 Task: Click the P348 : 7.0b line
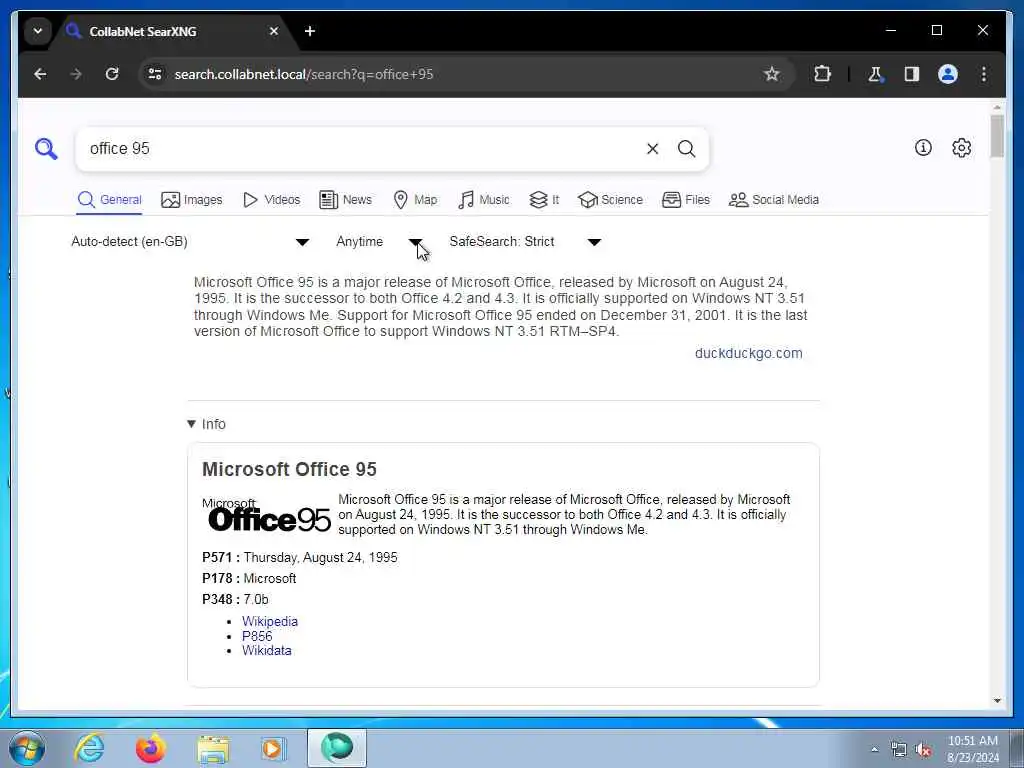tap(235, 599)
